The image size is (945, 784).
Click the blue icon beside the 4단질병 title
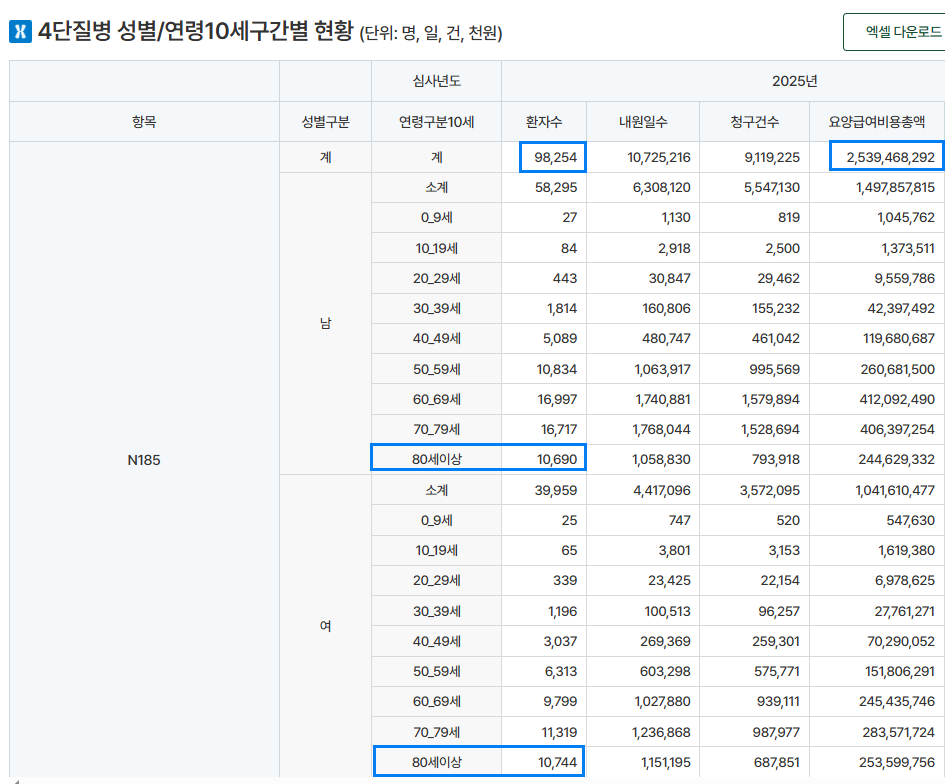[20, 31]
